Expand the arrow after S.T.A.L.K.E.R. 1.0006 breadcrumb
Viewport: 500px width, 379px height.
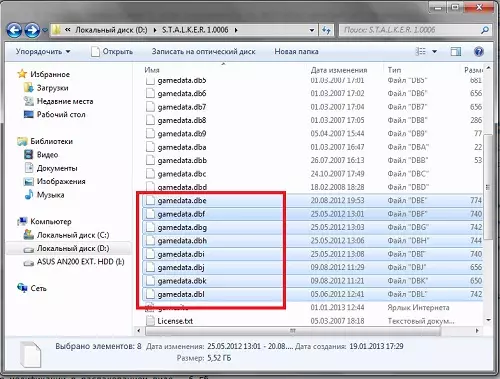point(236,30)
